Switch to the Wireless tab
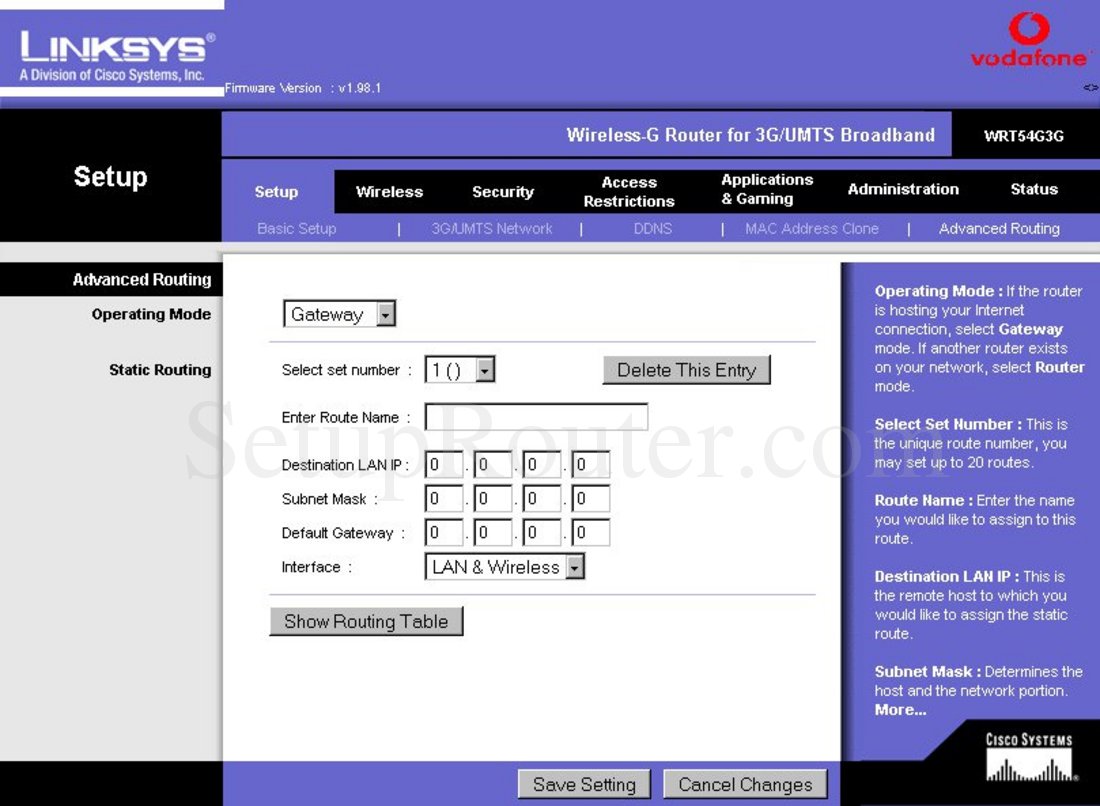 (x=389, y=192)
